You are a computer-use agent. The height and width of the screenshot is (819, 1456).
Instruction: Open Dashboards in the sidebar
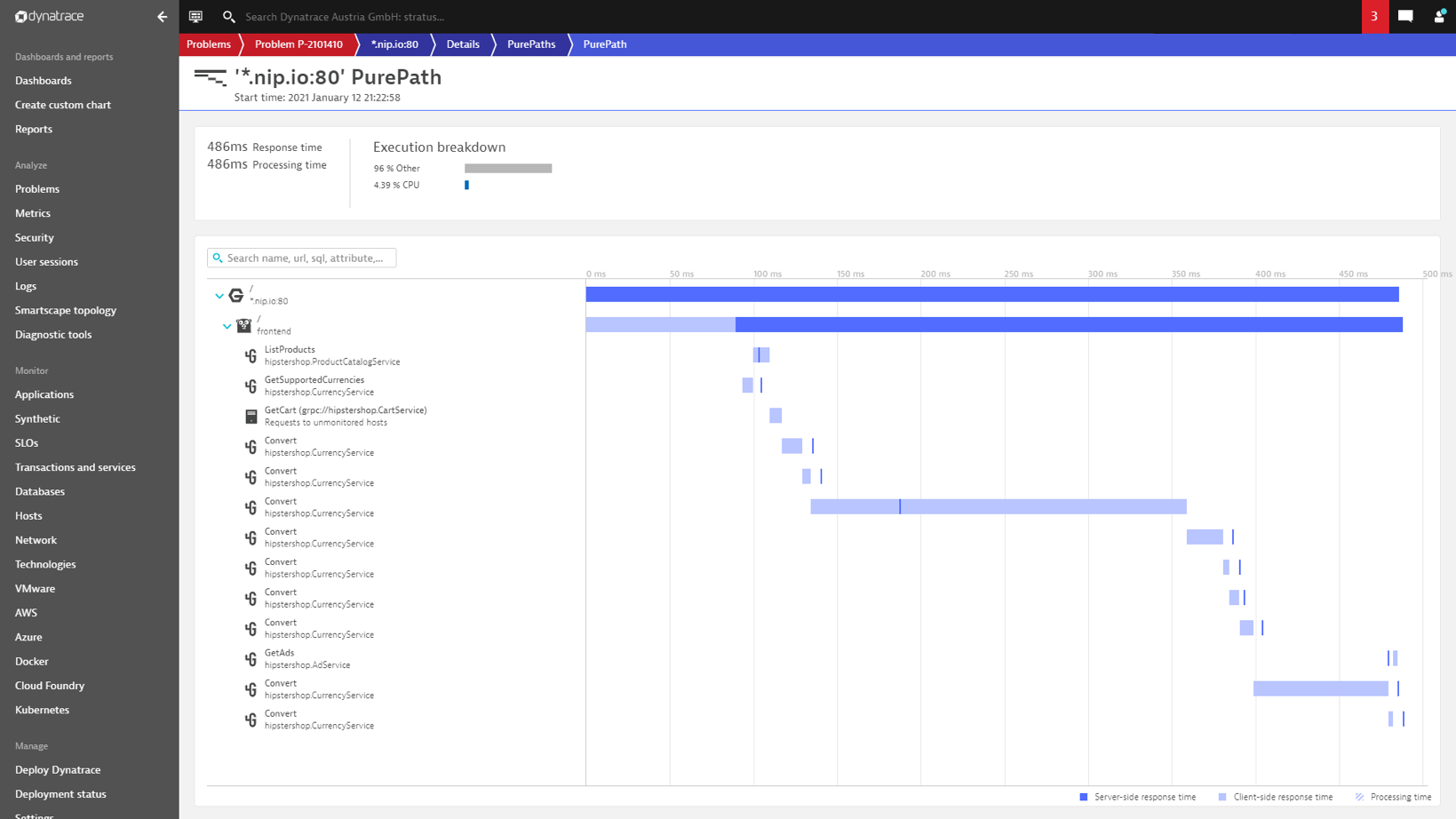(44, 81)
